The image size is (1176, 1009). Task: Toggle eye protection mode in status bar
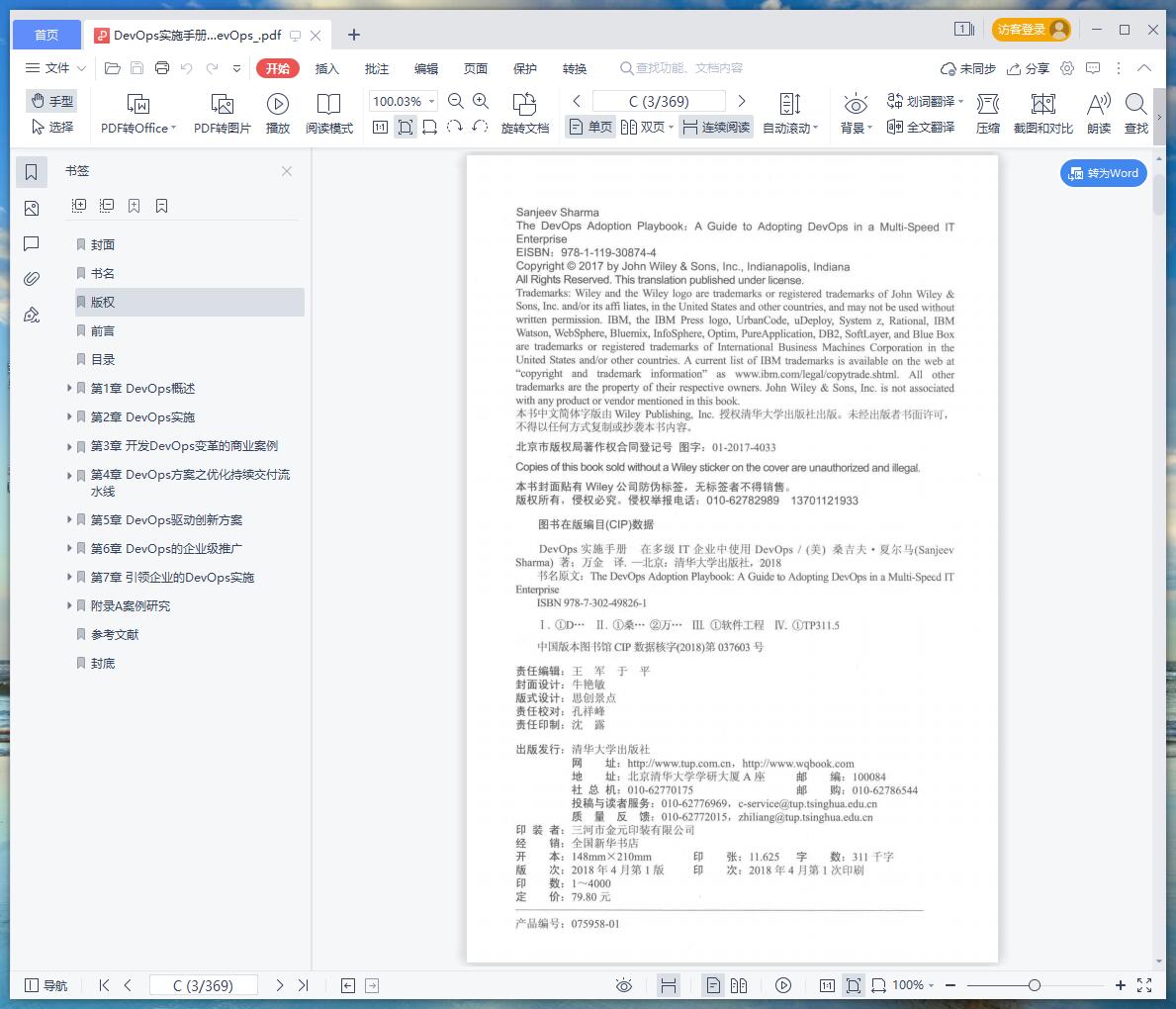624,985
